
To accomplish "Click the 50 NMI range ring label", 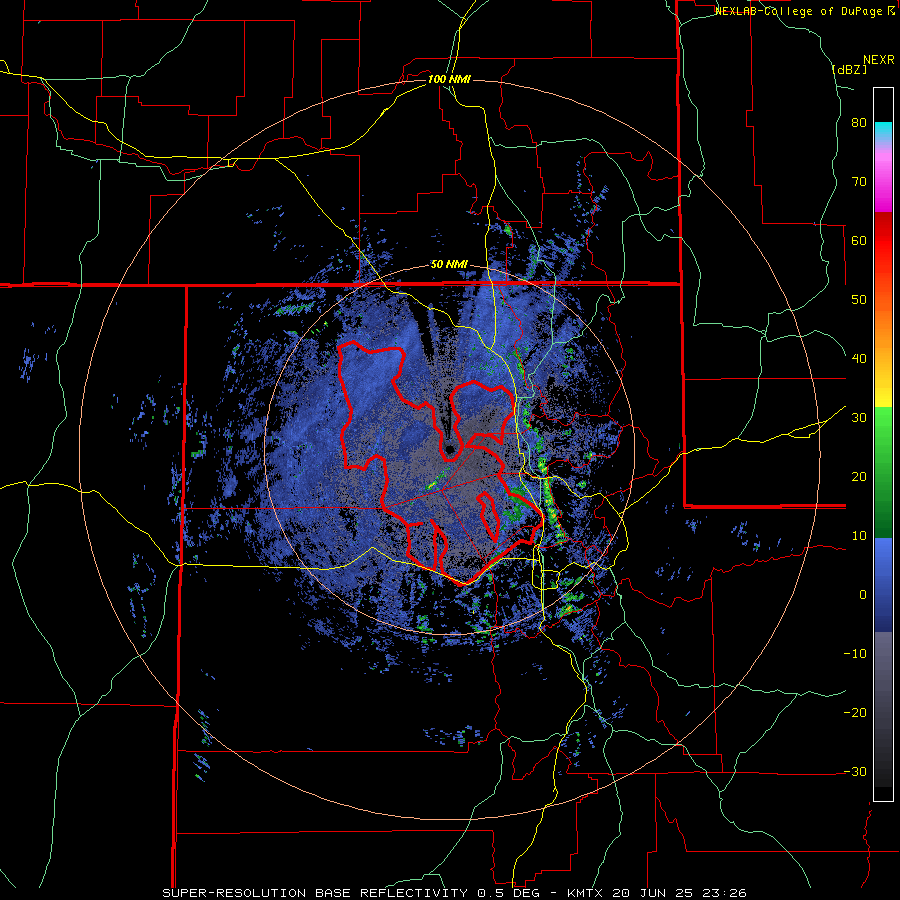I will click(x=449, y=265).
